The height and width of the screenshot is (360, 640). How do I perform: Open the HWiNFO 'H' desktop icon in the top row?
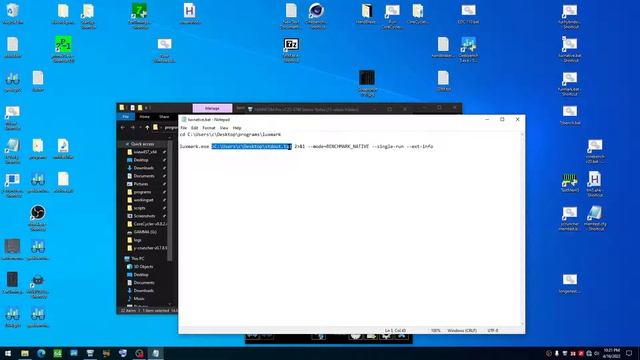pos(189,13)
